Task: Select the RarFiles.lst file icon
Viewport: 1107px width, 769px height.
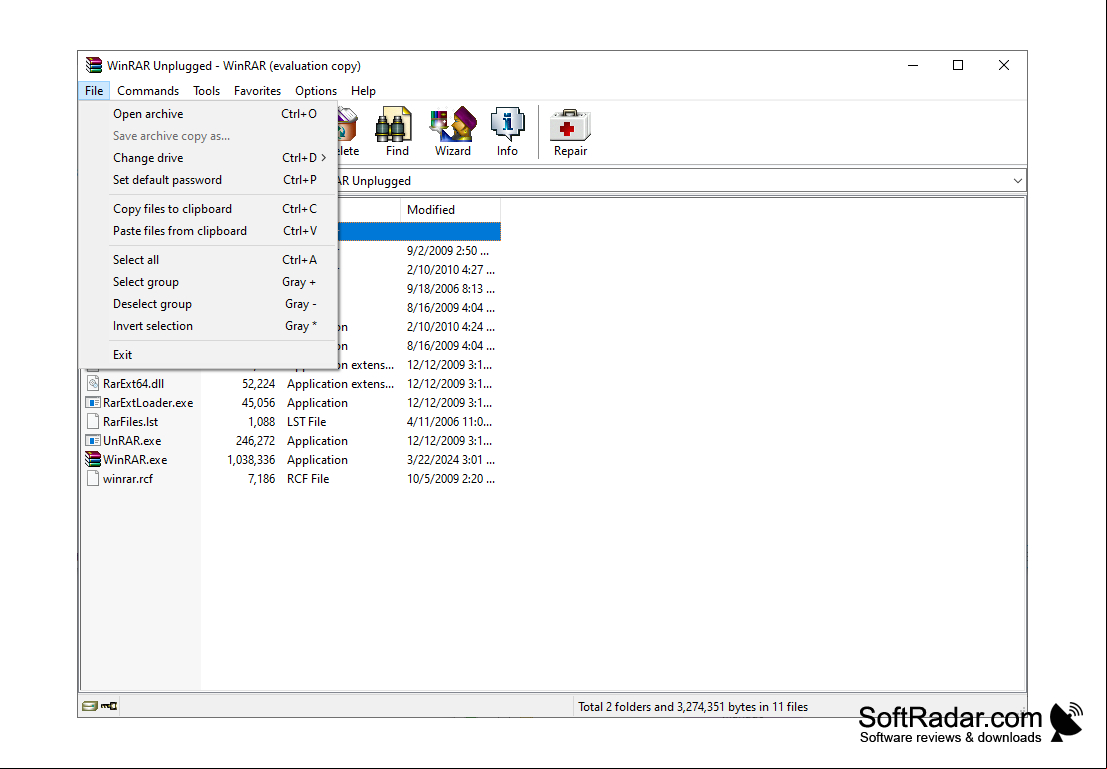Action: tap(92, 422)
